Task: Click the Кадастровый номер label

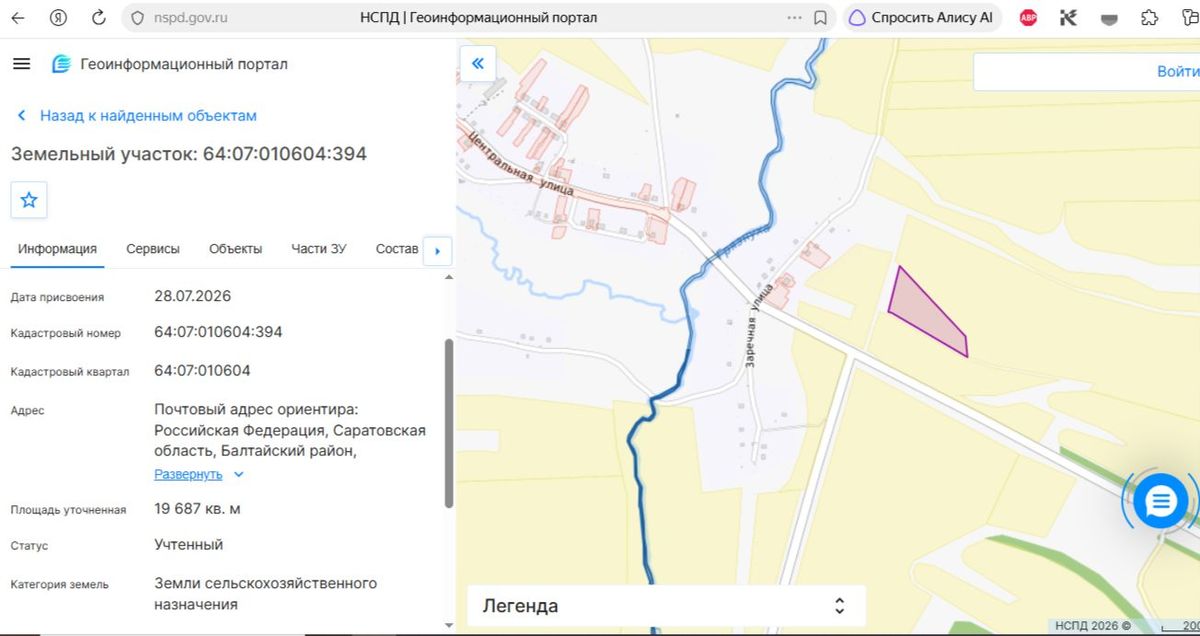Action: 65,333
